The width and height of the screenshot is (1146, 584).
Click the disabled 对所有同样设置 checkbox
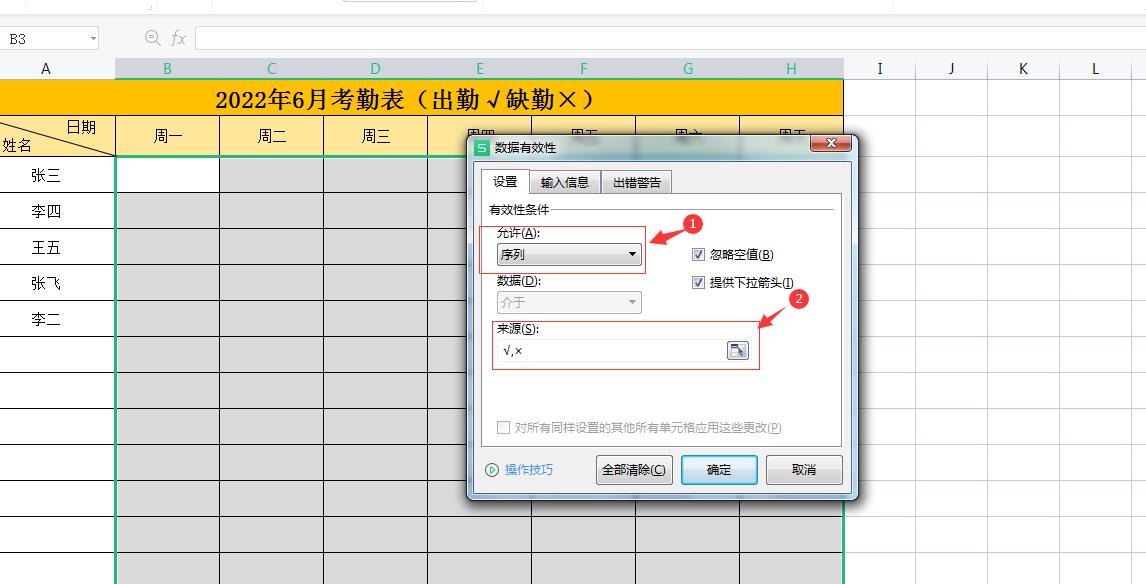tap(503, 428)
